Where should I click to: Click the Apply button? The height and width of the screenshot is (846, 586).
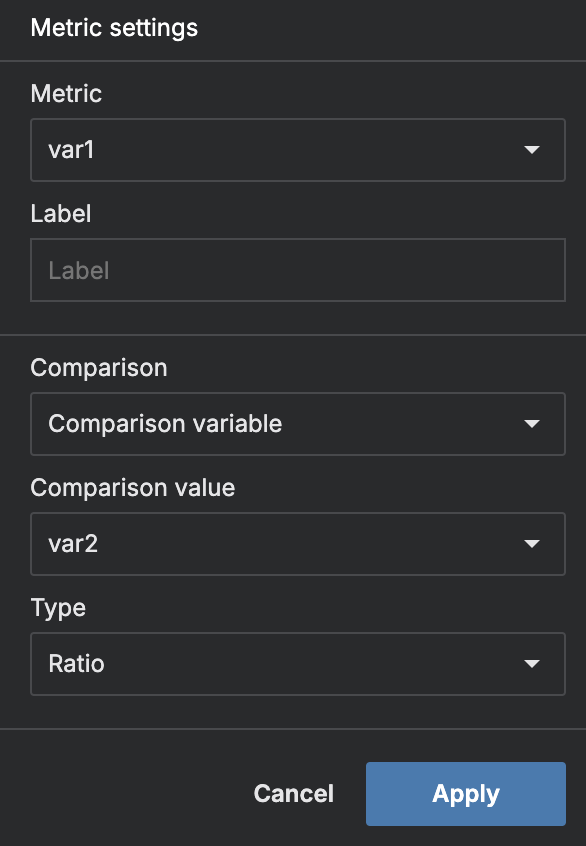(465, 793)
